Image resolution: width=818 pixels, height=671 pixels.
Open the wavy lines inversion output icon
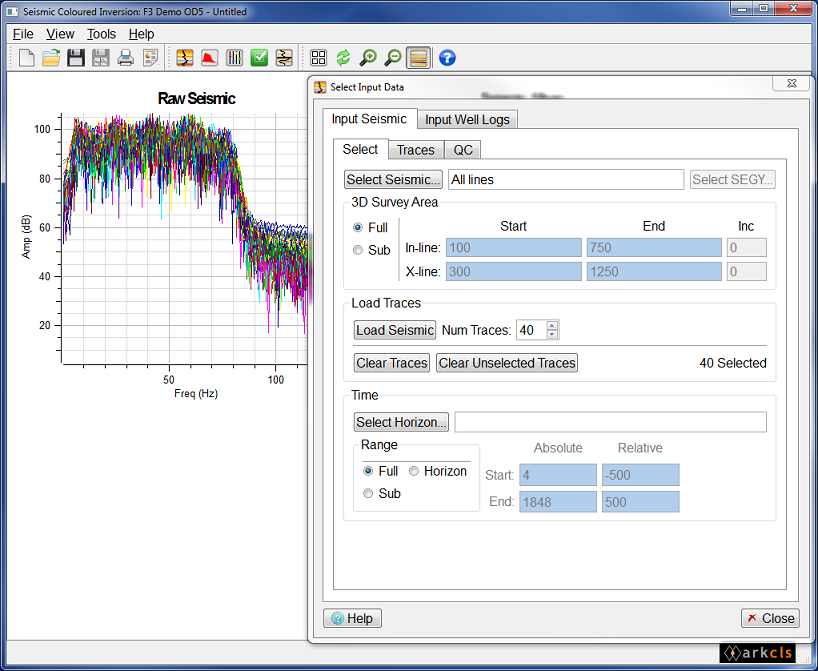(284, 57)
